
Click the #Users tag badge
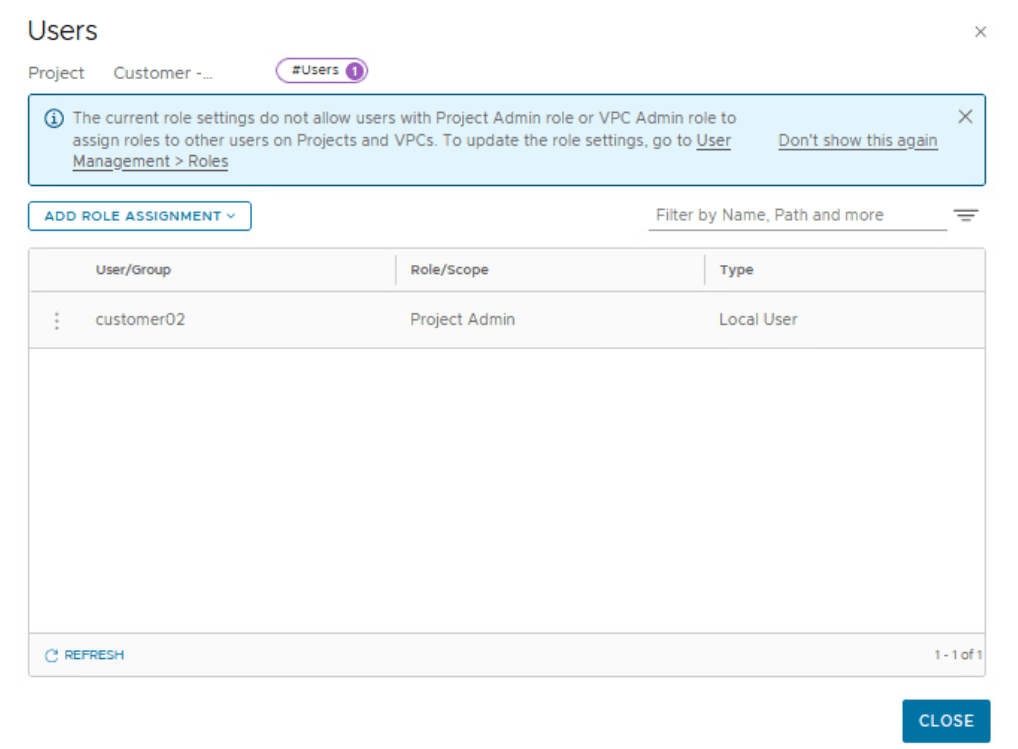tap(321, 71)
